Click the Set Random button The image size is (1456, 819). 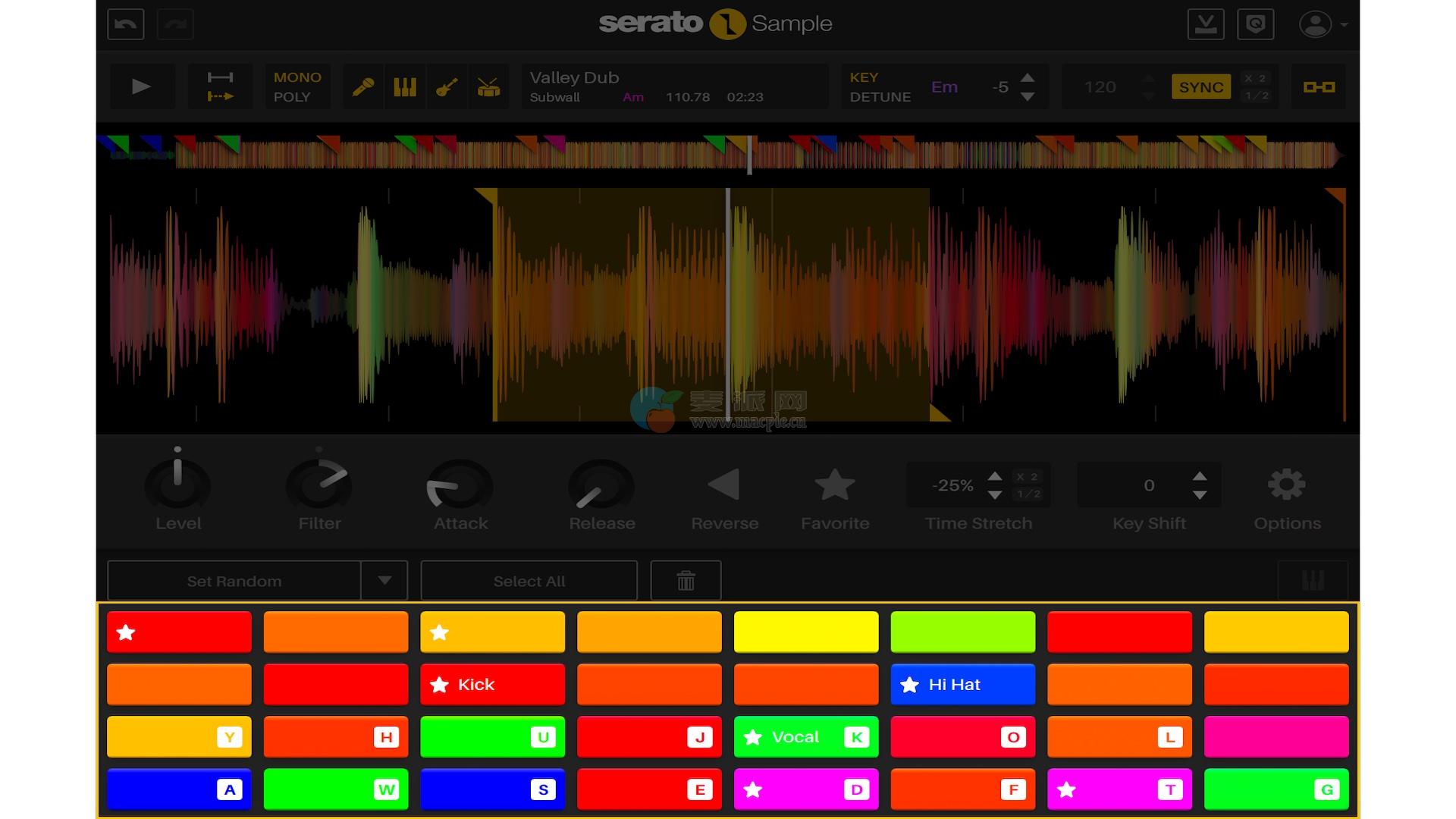[x=234, y=581]
